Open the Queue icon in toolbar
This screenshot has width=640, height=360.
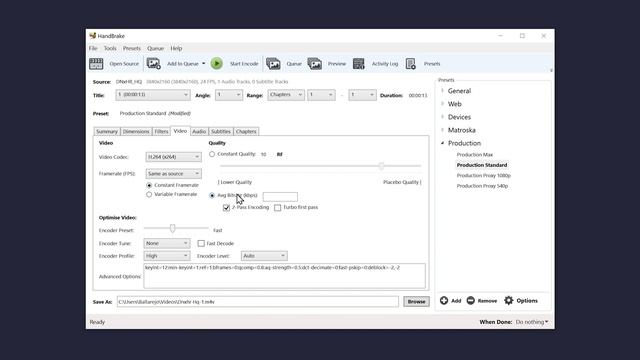(273, 64)
